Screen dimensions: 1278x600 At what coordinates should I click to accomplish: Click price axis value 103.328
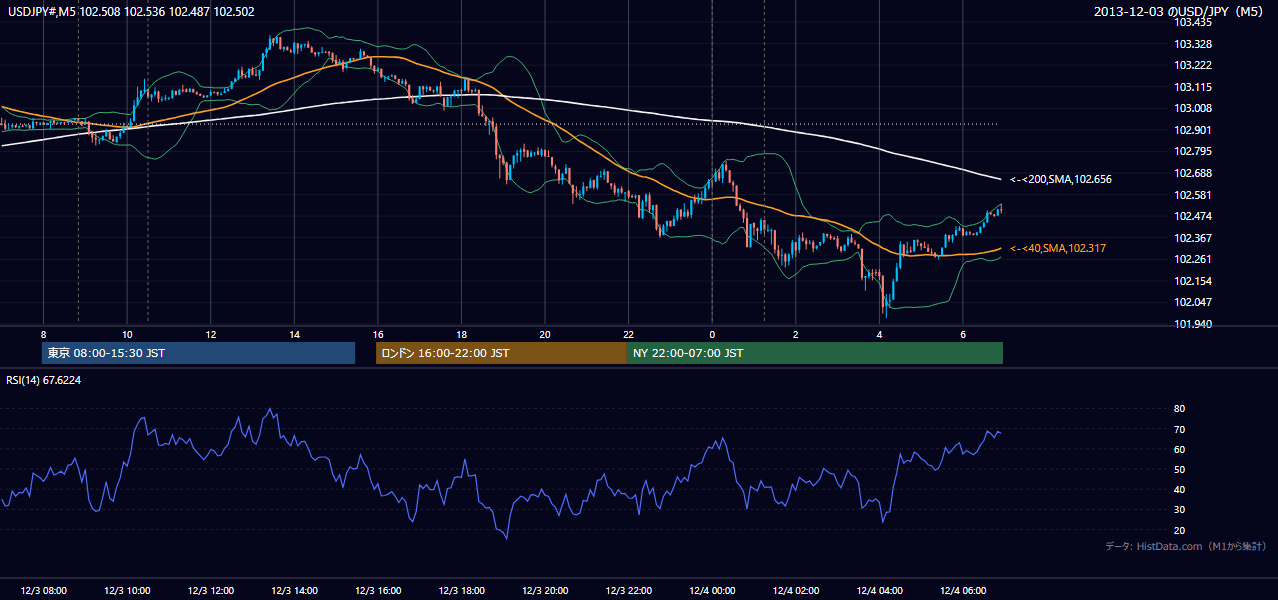click(1193, 44)
